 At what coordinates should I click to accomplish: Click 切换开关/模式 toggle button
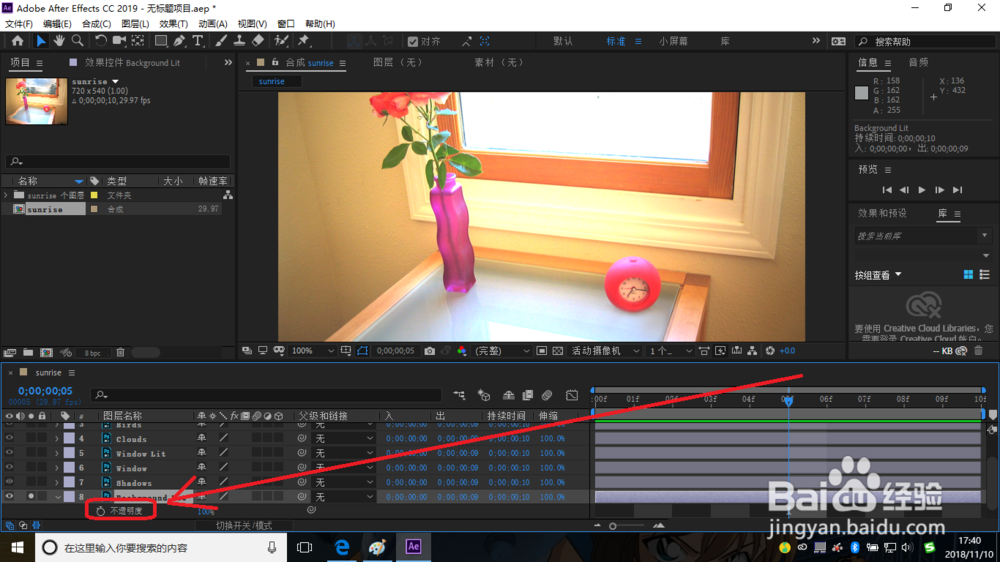244,526
